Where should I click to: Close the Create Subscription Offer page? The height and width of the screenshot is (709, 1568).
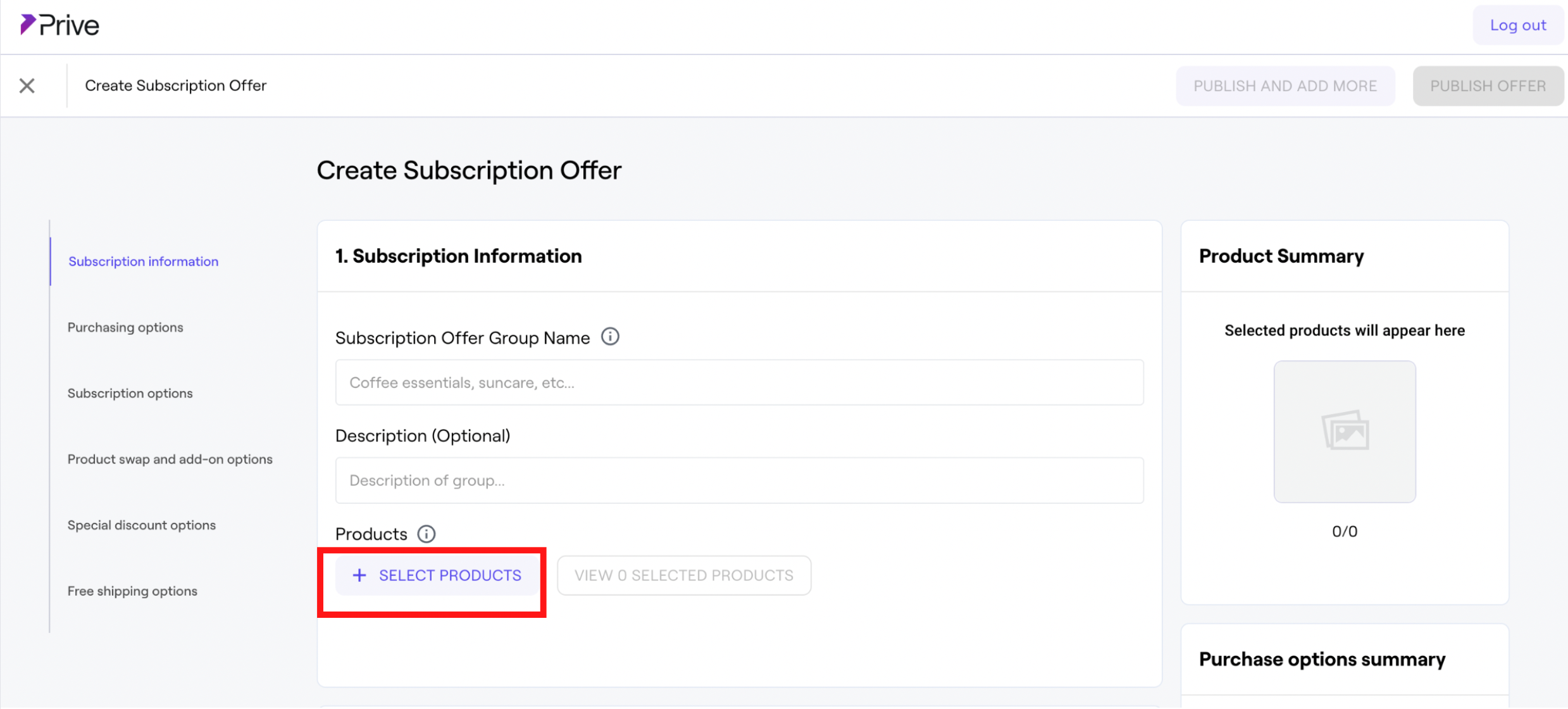[27, 85]
